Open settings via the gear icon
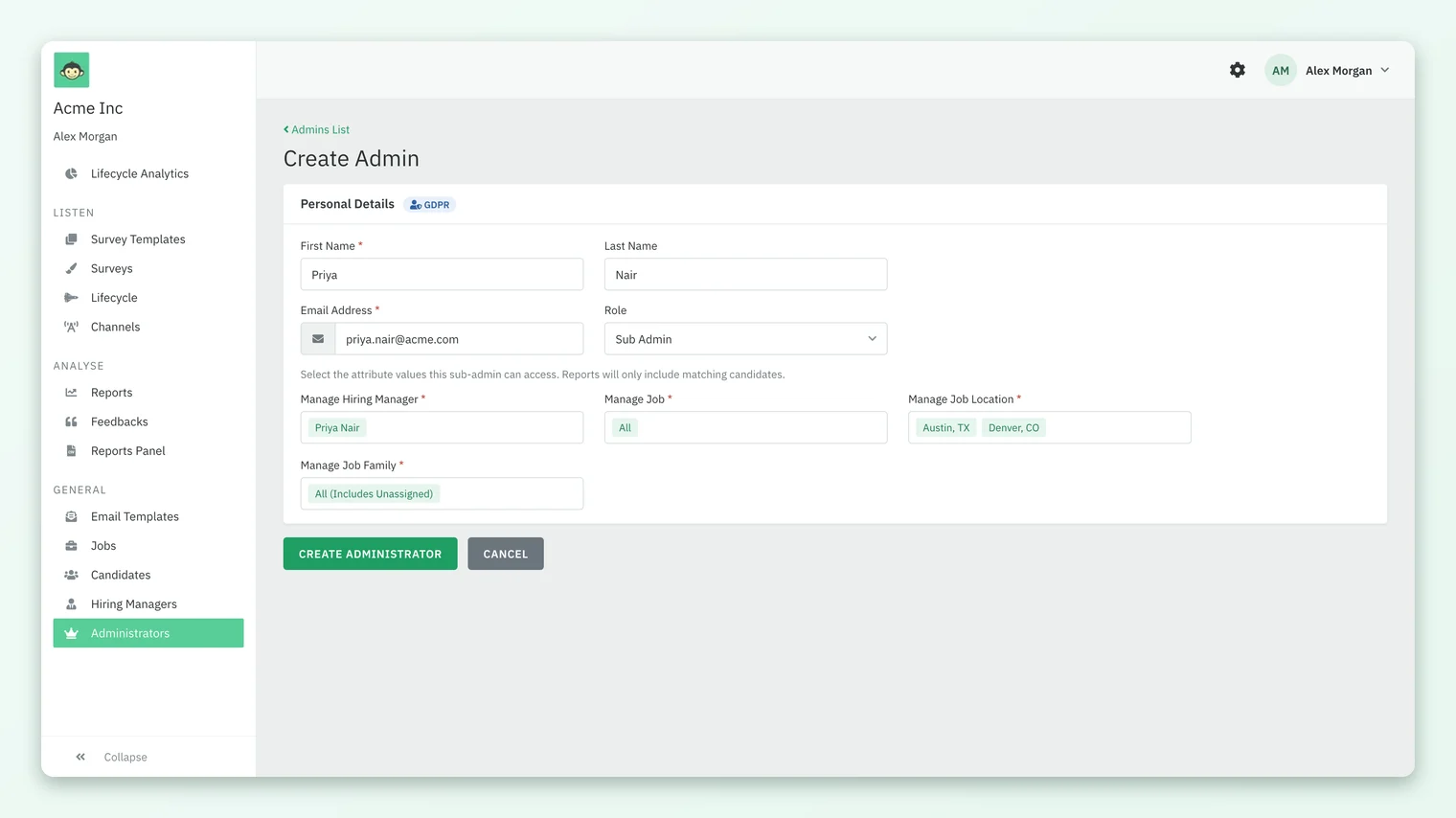 coord(1238,70)
